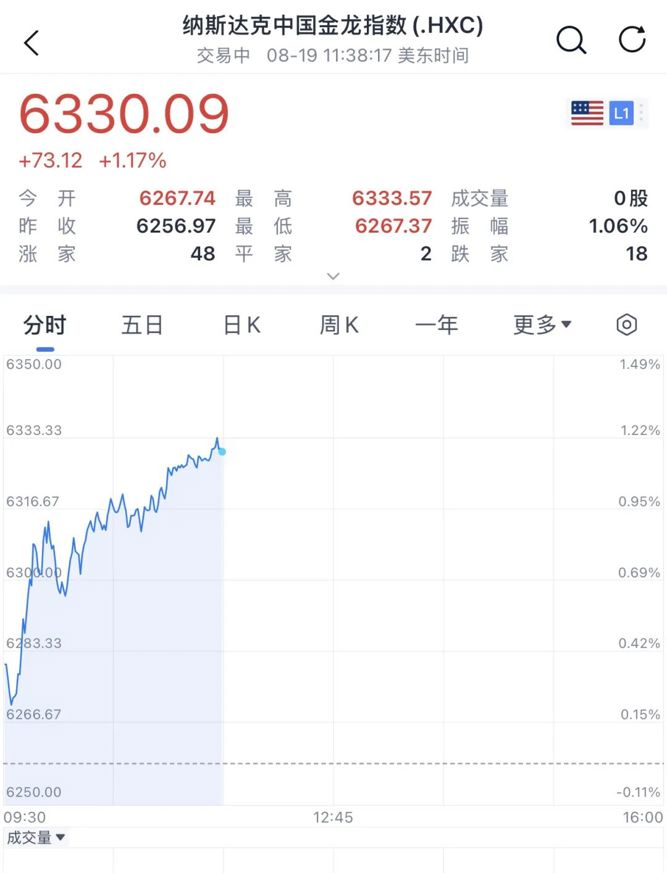This screenshot has width=667, height=873.
Task: Expand quote details with the down chevron
Action: point(333,276)
